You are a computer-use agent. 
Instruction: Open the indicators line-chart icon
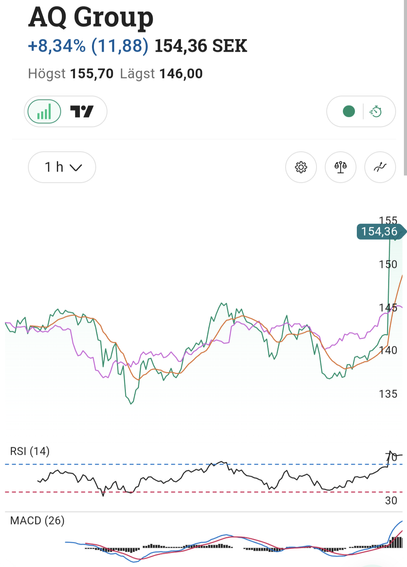pos(380,167)
